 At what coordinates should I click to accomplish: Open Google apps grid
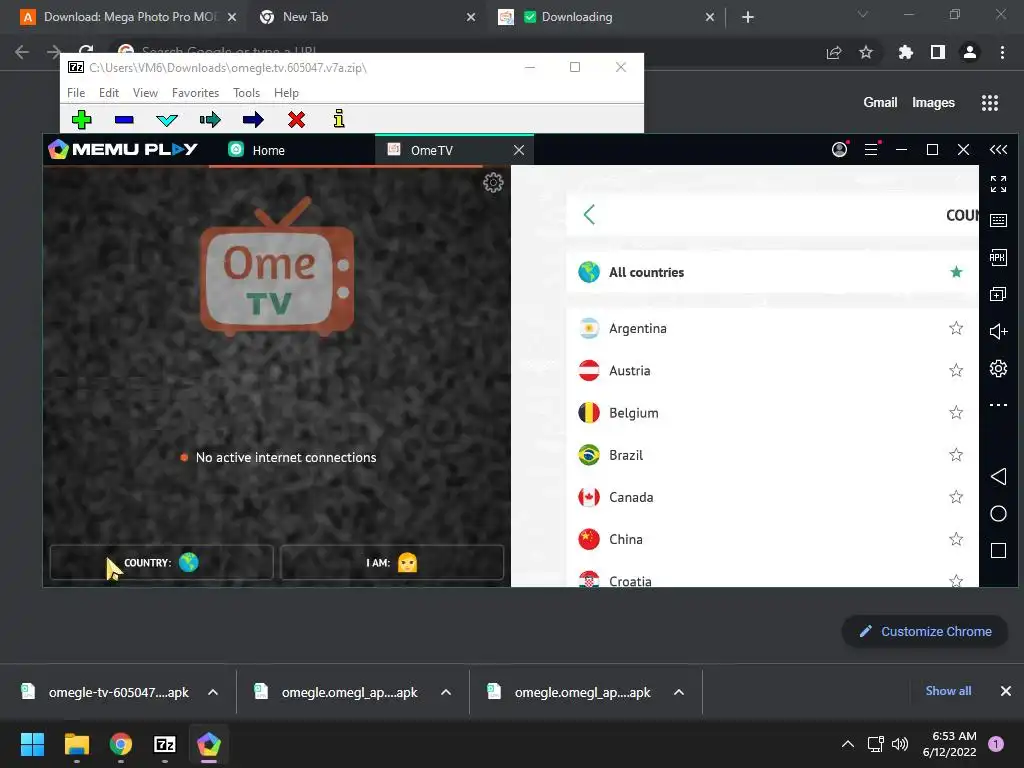click(x=990, y=103)
